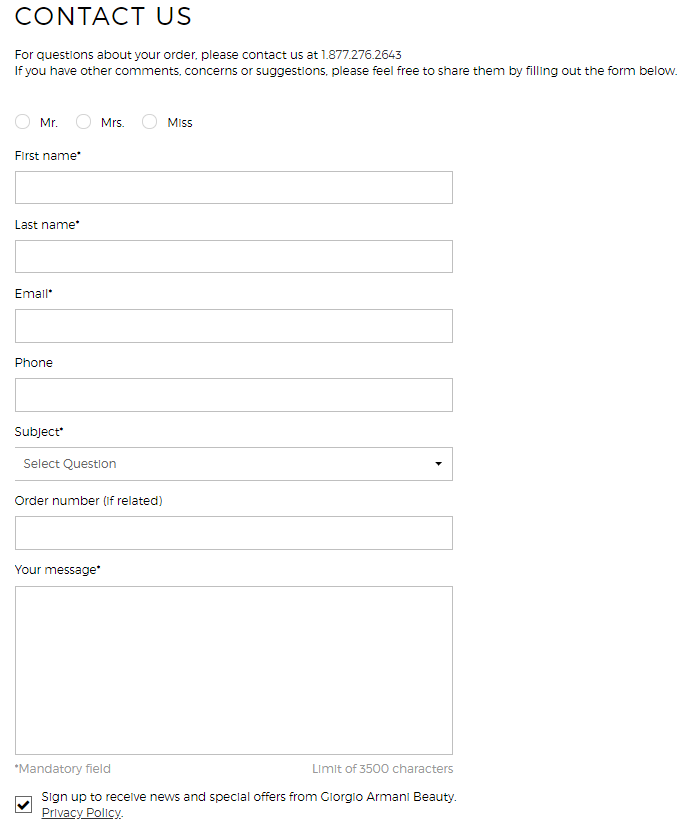Click the Mr. label text
This screenshot has width=682, height=823.
(49, 123)
